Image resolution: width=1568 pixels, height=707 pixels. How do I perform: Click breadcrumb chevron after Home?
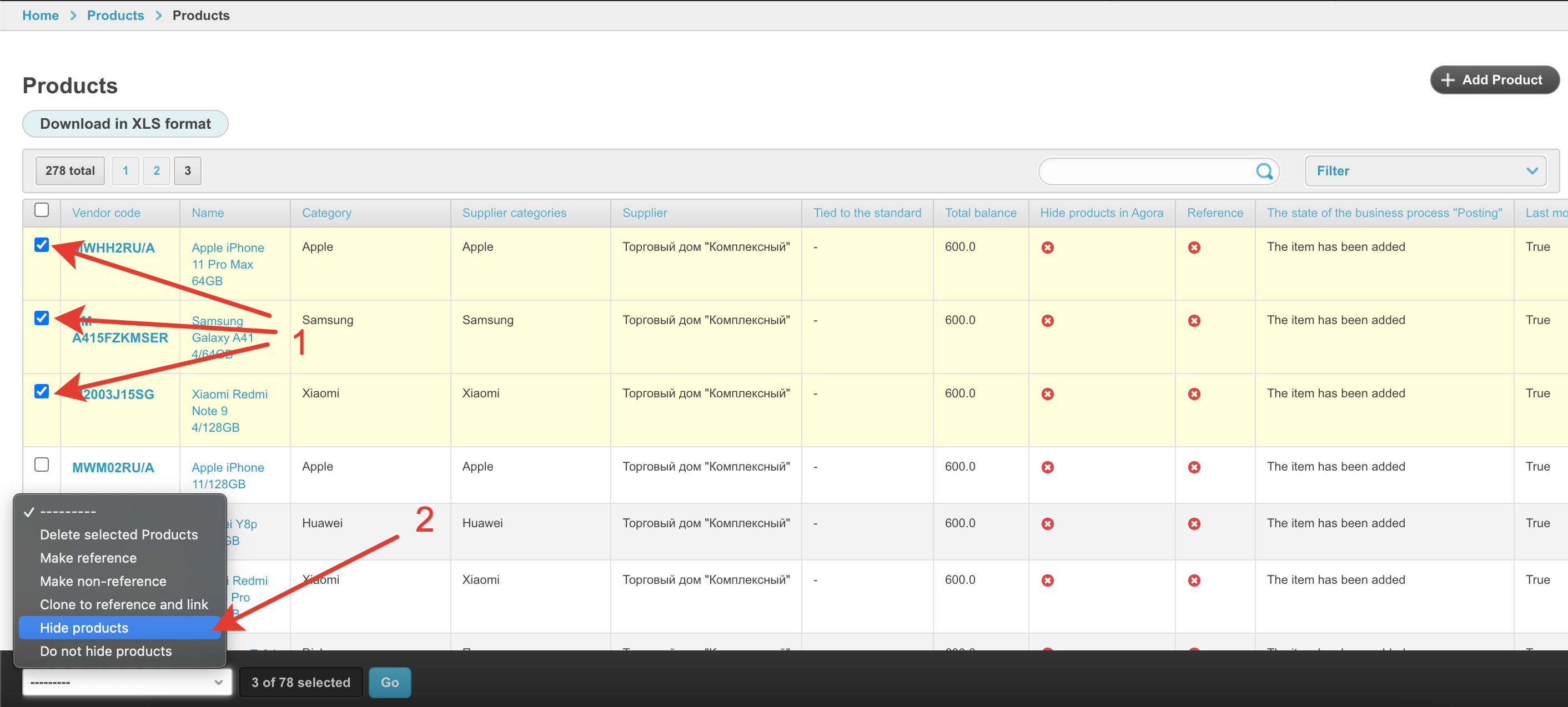tap(73, 15)
